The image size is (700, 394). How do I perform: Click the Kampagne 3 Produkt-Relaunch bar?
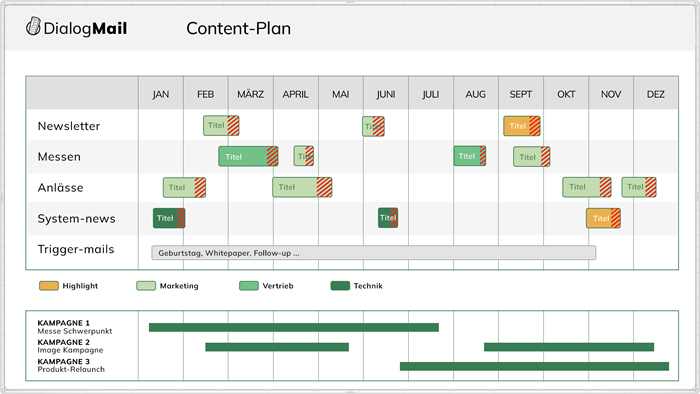534,366
